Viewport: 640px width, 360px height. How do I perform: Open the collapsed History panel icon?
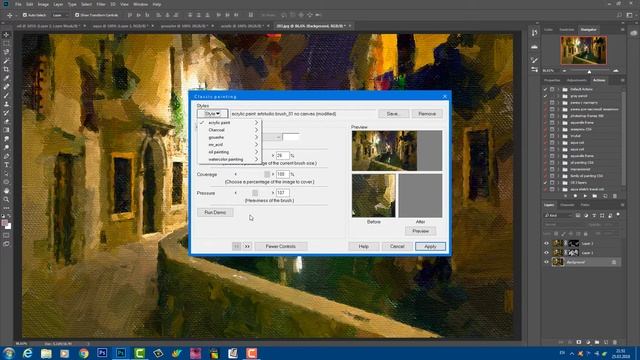[535, 33]
